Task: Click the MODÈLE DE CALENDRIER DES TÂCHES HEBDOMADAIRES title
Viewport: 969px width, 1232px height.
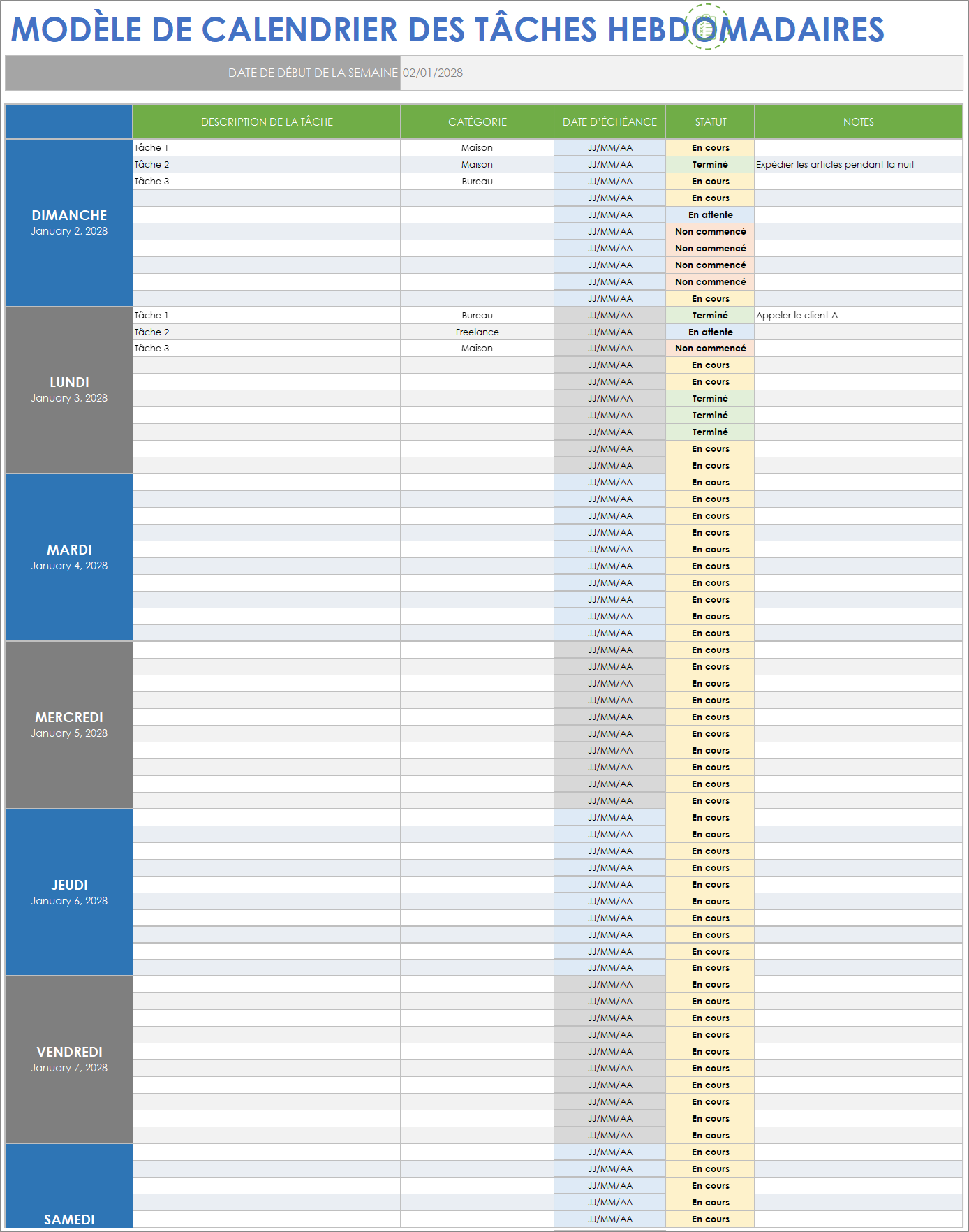Action: pyautogui.click(x=447, y=29)
